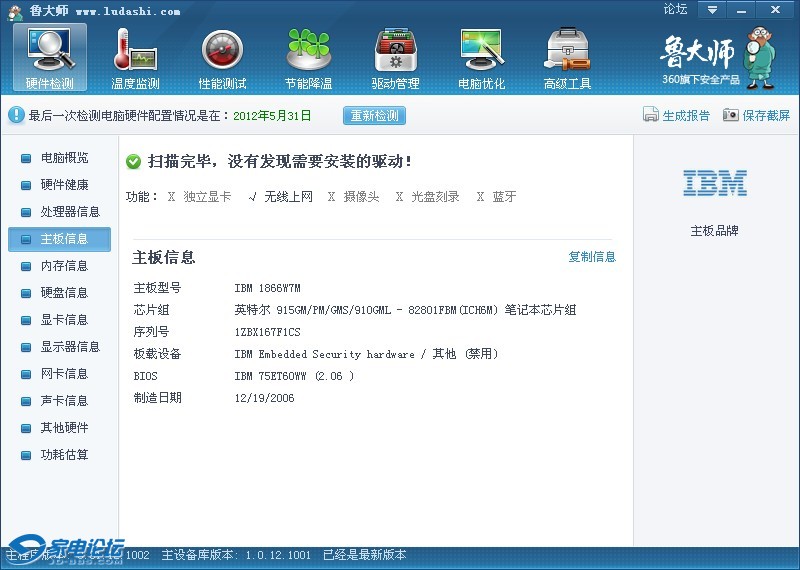
Task: Click the 复制信息 copy info link
Action: point(592,257)
